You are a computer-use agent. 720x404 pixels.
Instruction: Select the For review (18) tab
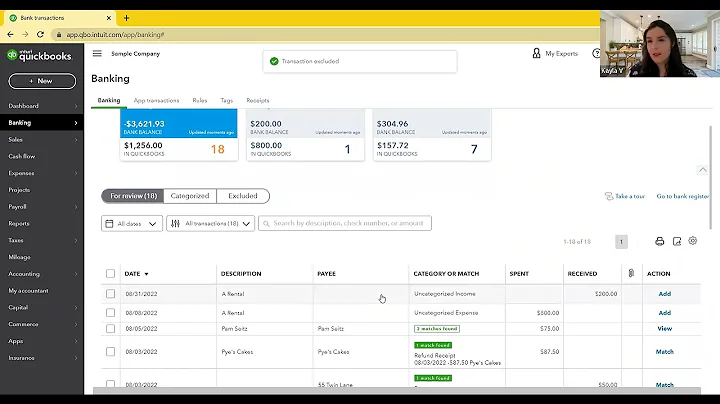133,196
